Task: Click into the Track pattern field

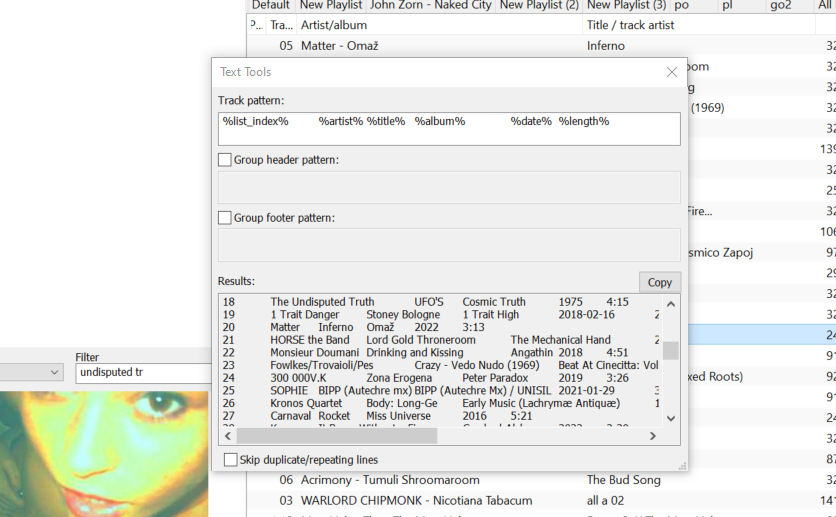Action: click(x=448, y=129)
